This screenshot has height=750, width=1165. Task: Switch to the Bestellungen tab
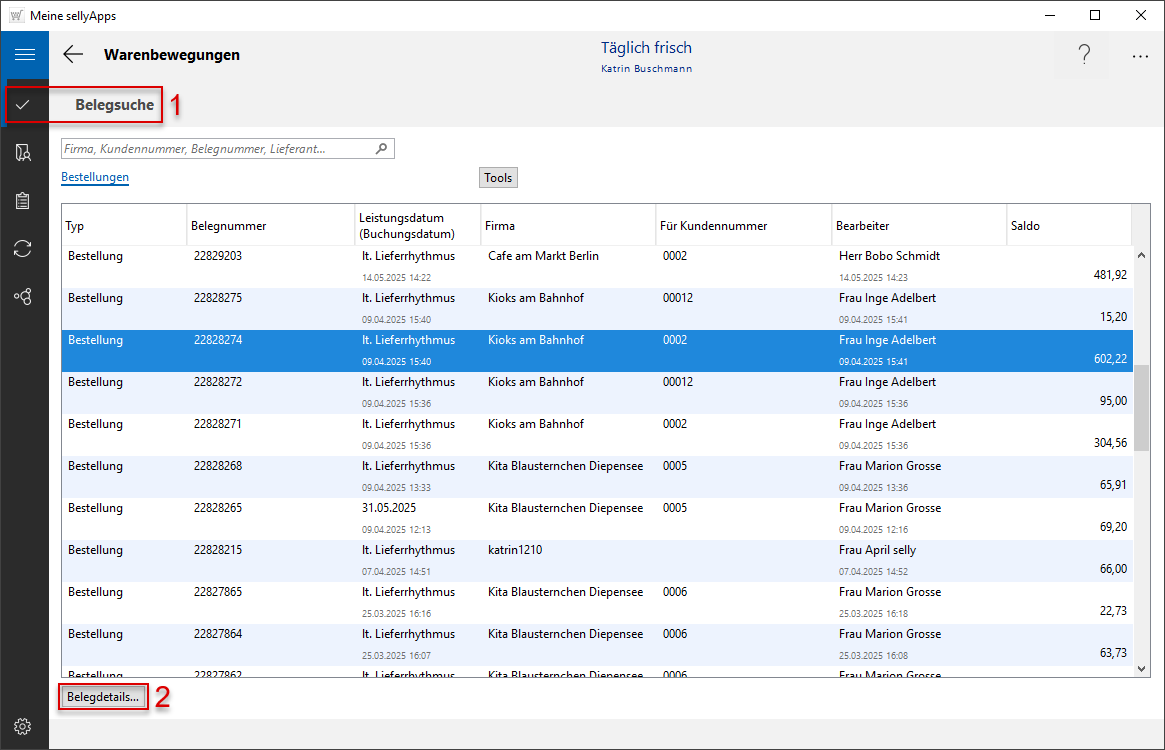(95, 178)
